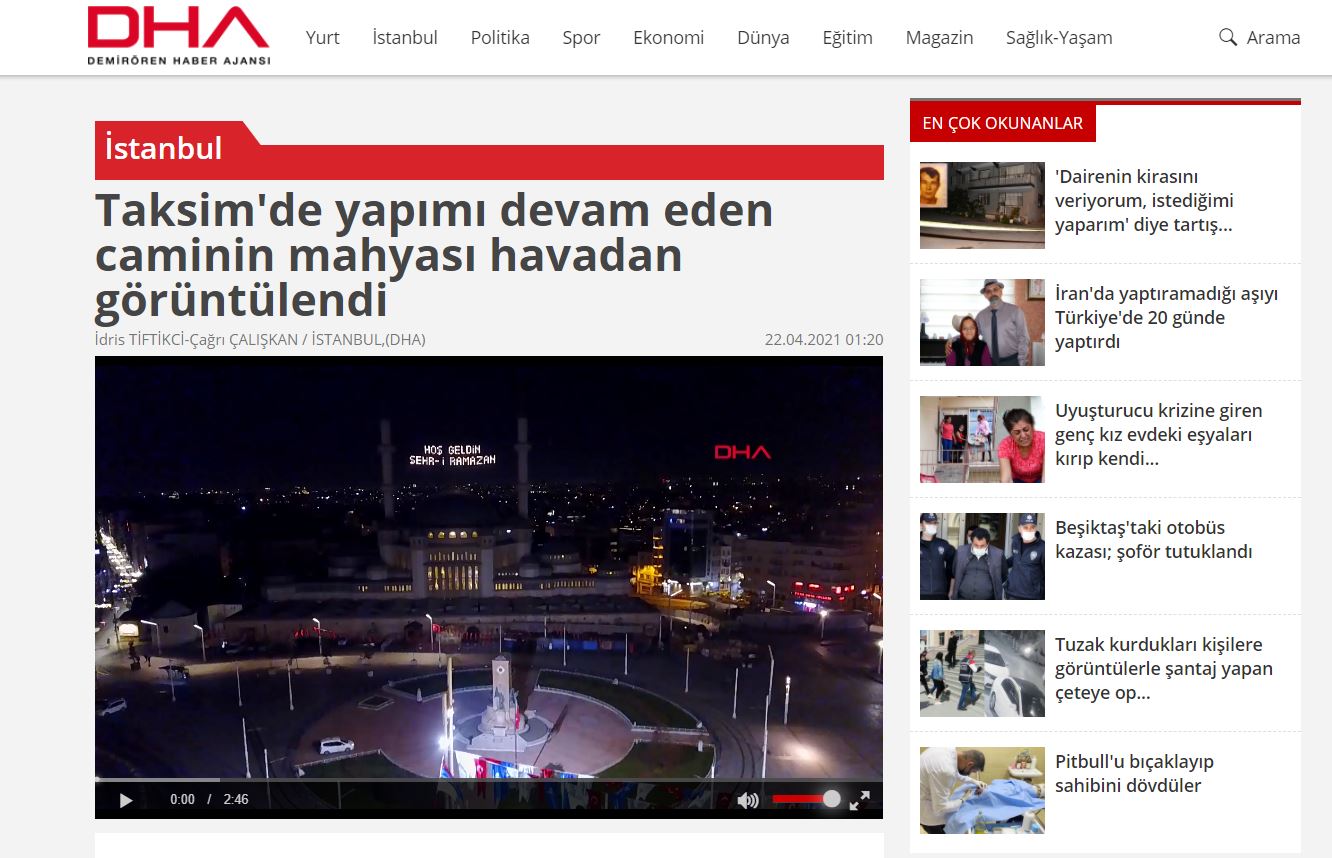1332x858 pixels.
Task: Open the Politika section
Action: [x=500, y=38]
